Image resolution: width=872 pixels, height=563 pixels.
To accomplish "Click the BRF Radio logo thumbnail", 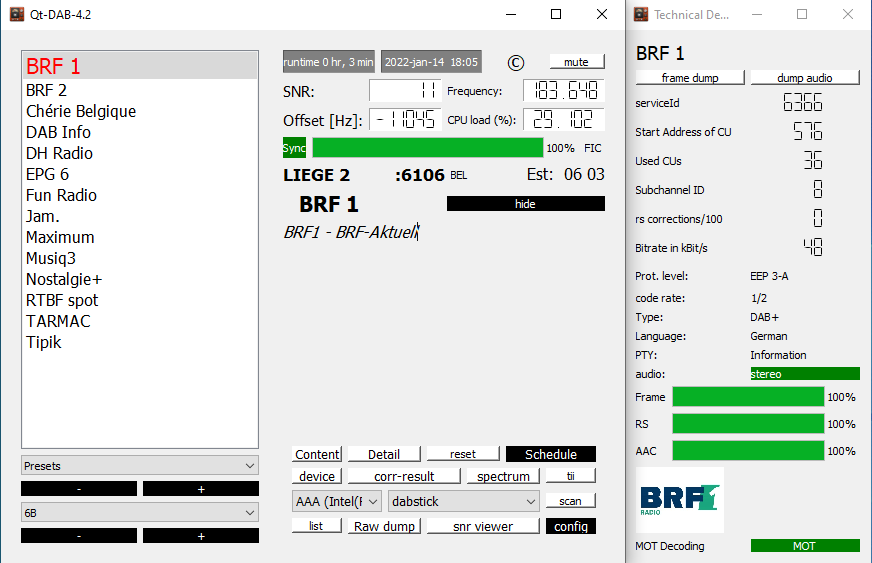I will pyautogui.click(x=680, y=500).
